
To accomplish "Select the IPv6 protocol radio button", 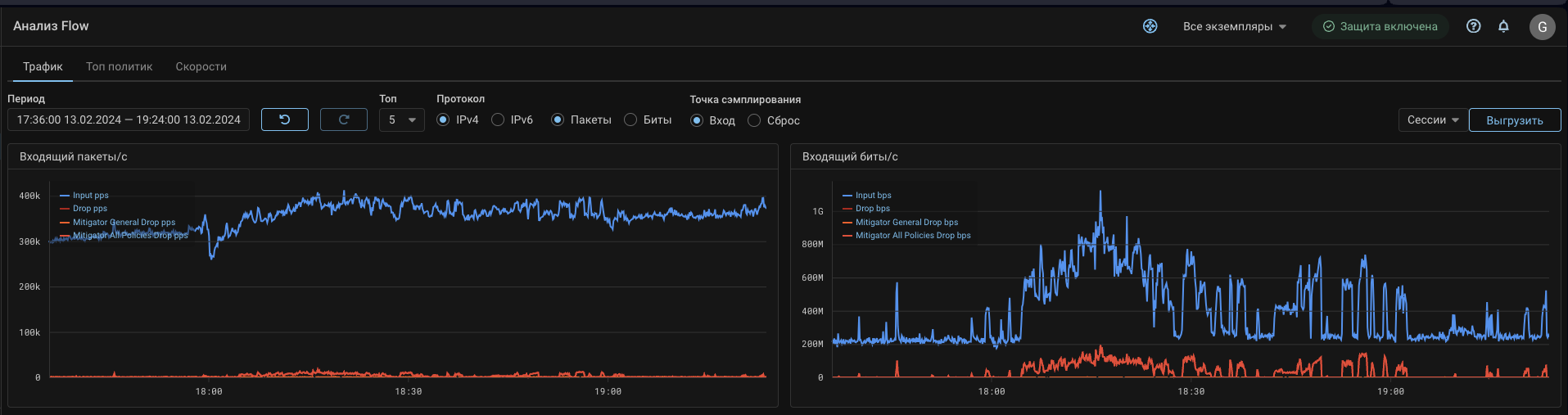I will (x=498, y=120).
